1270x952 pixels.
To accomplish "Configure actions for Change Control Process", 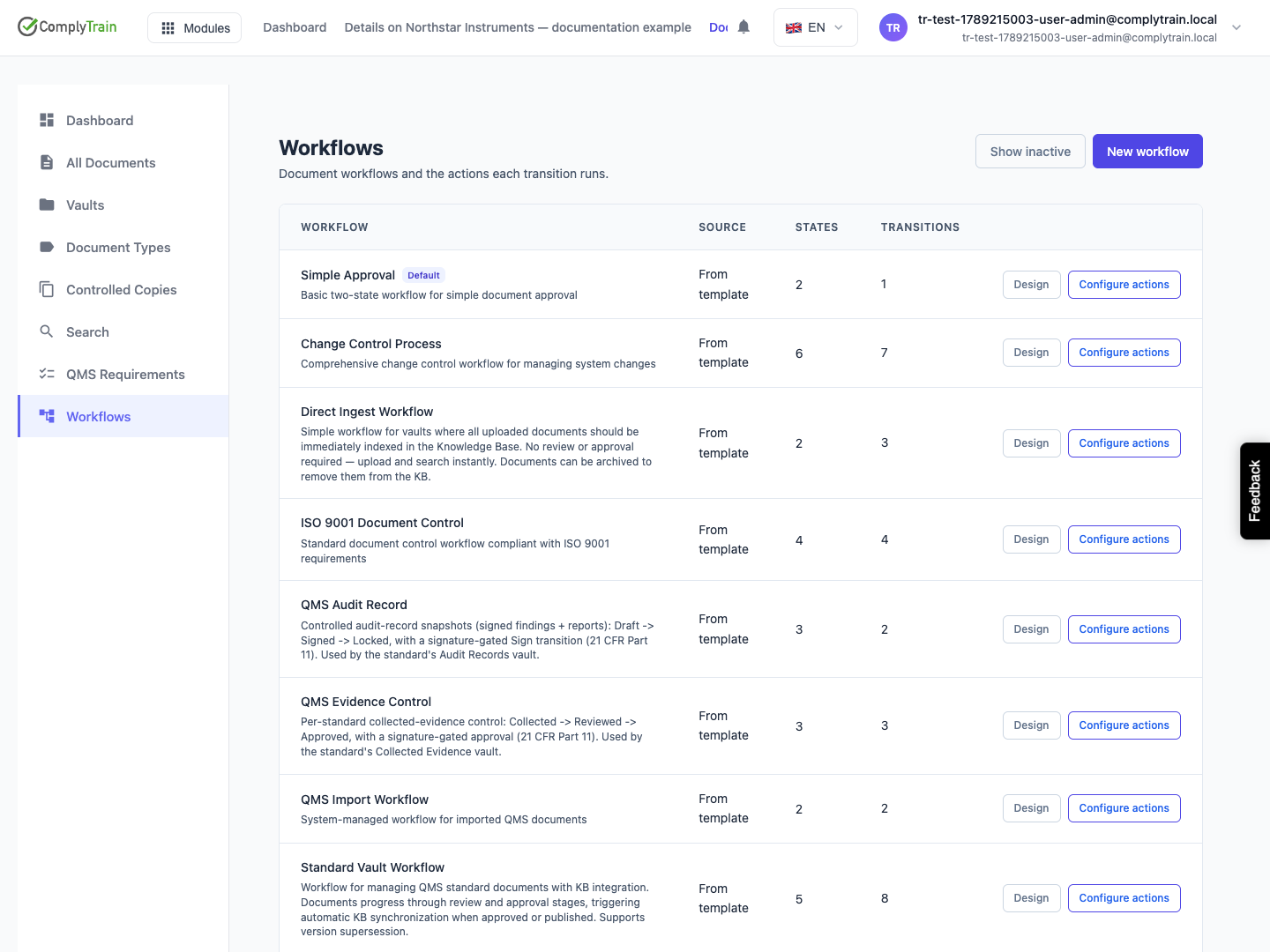I will (1124, 353).
